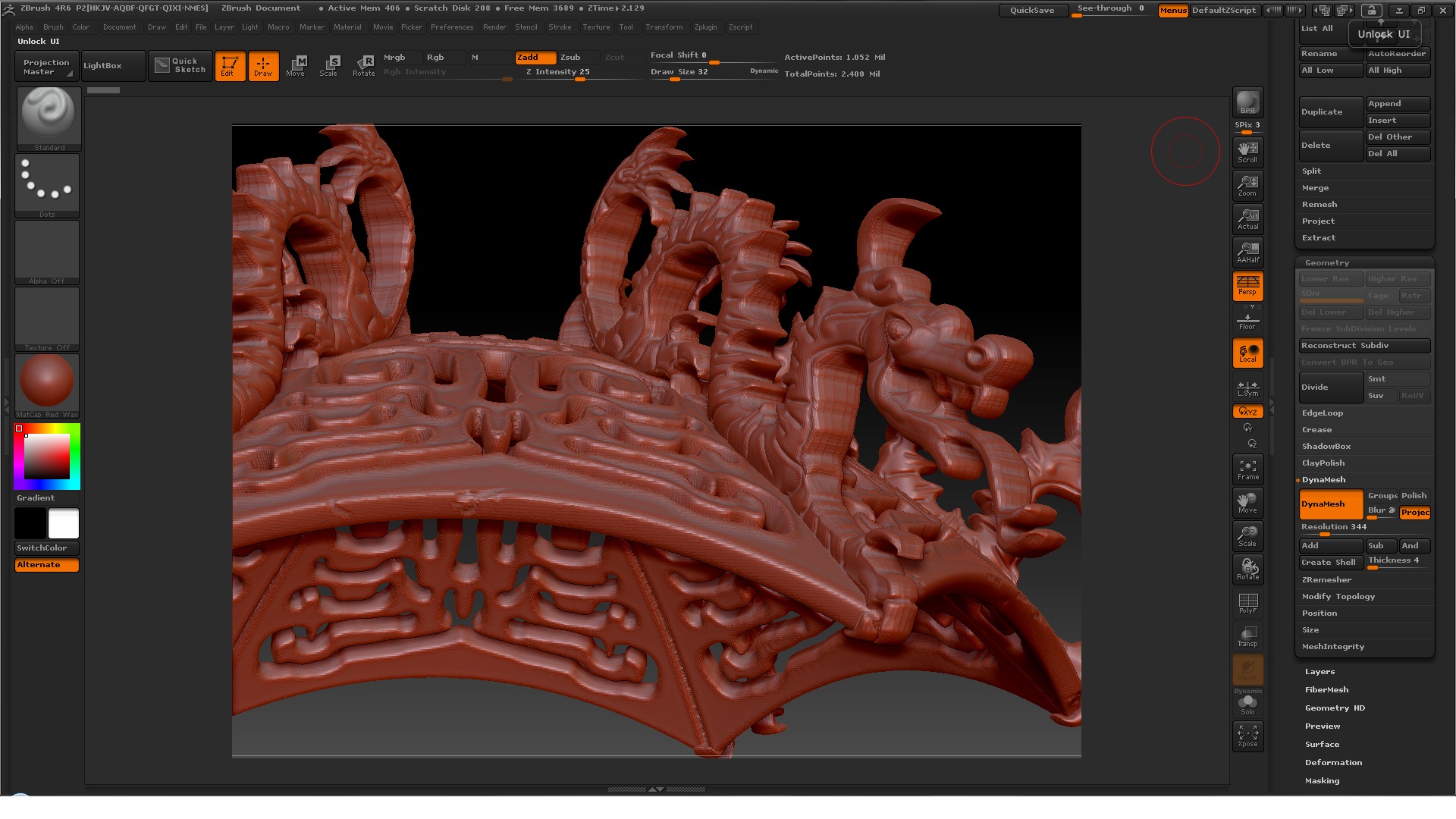Select the black secondary color swatch

[30, 523]
